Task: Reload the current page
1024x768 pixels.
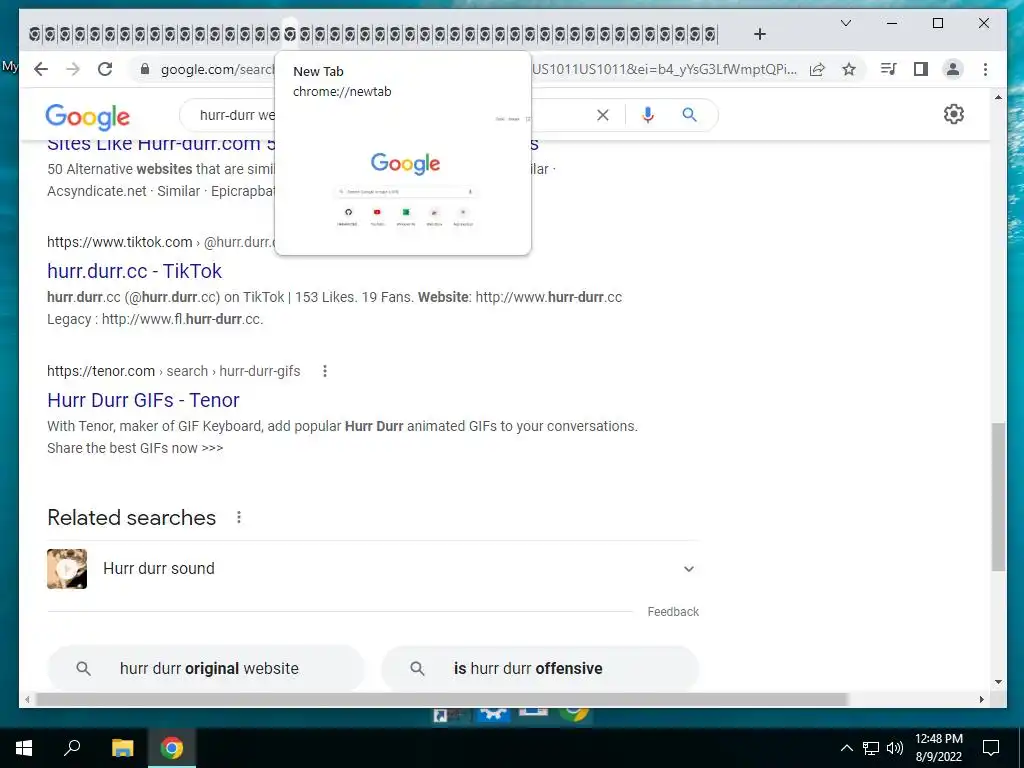Action: coord(105,69)
